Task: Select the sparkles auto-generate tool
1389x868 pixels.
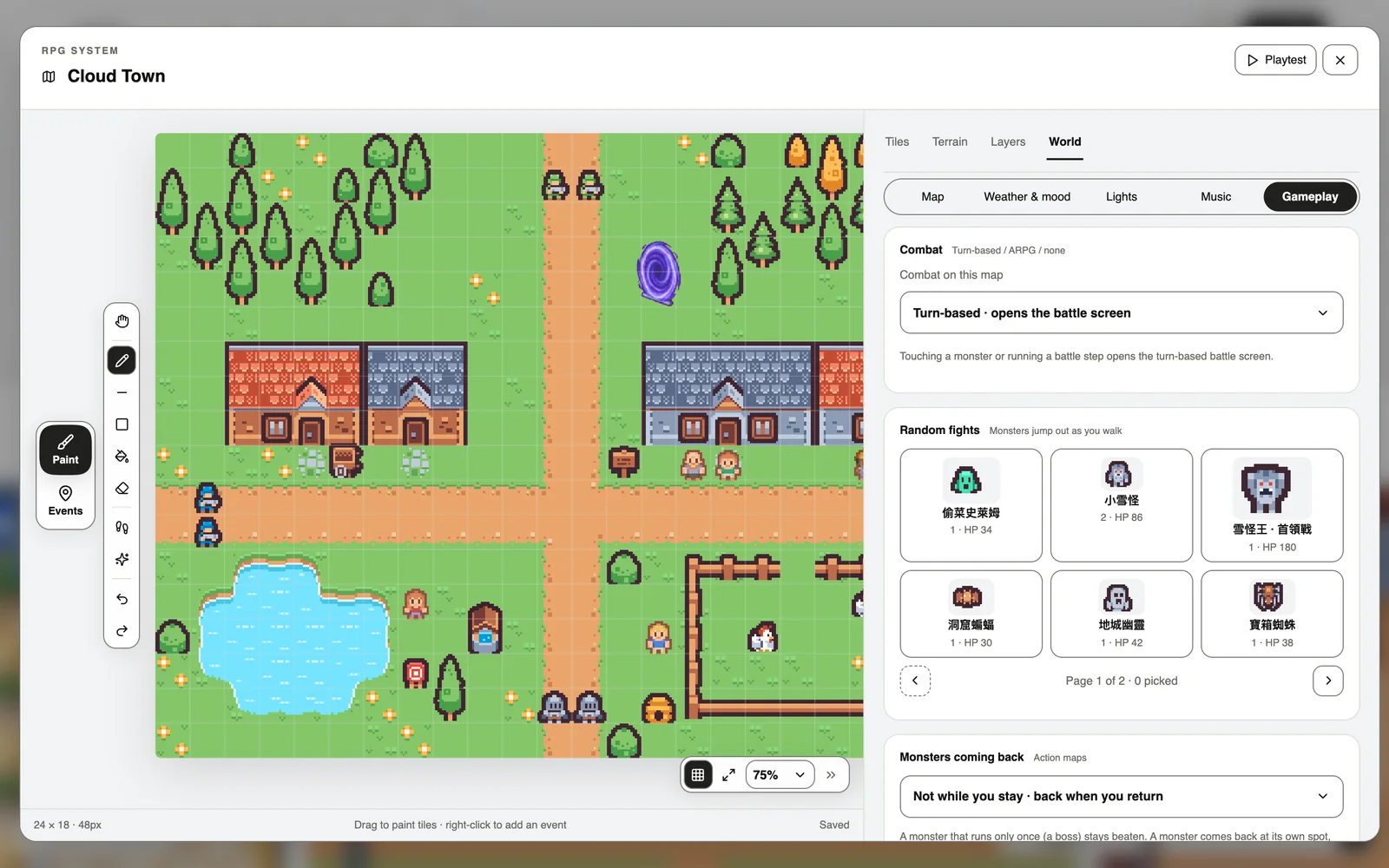Action: tap(122, 559)
